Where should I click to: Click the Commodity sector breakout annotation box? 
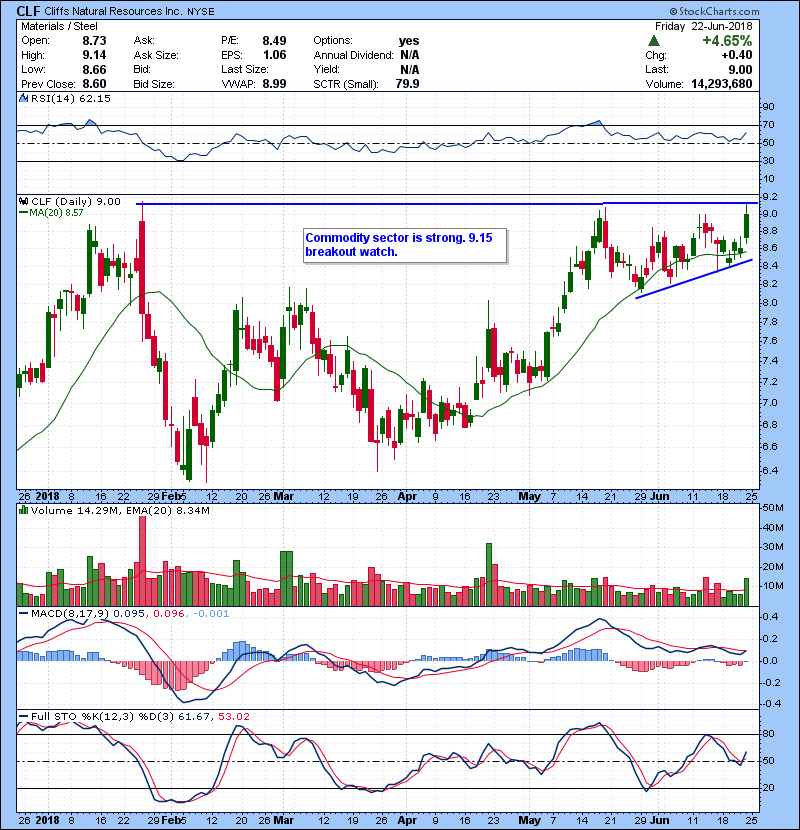[x=406, y=245]
